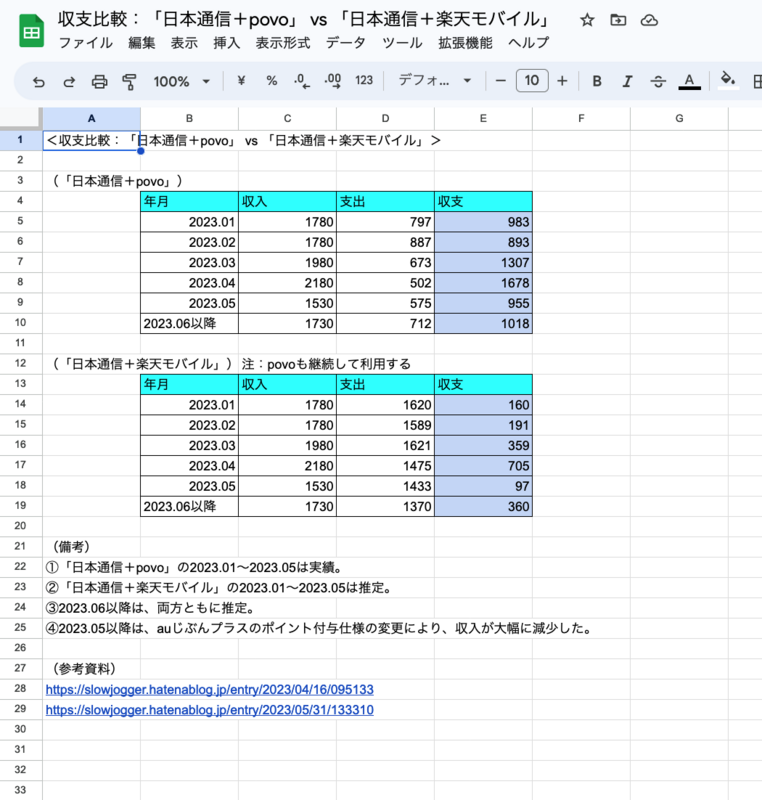Select the 収支 value 360 in row 19
This screenshot has height=800, width=762.
pos(483,506)
